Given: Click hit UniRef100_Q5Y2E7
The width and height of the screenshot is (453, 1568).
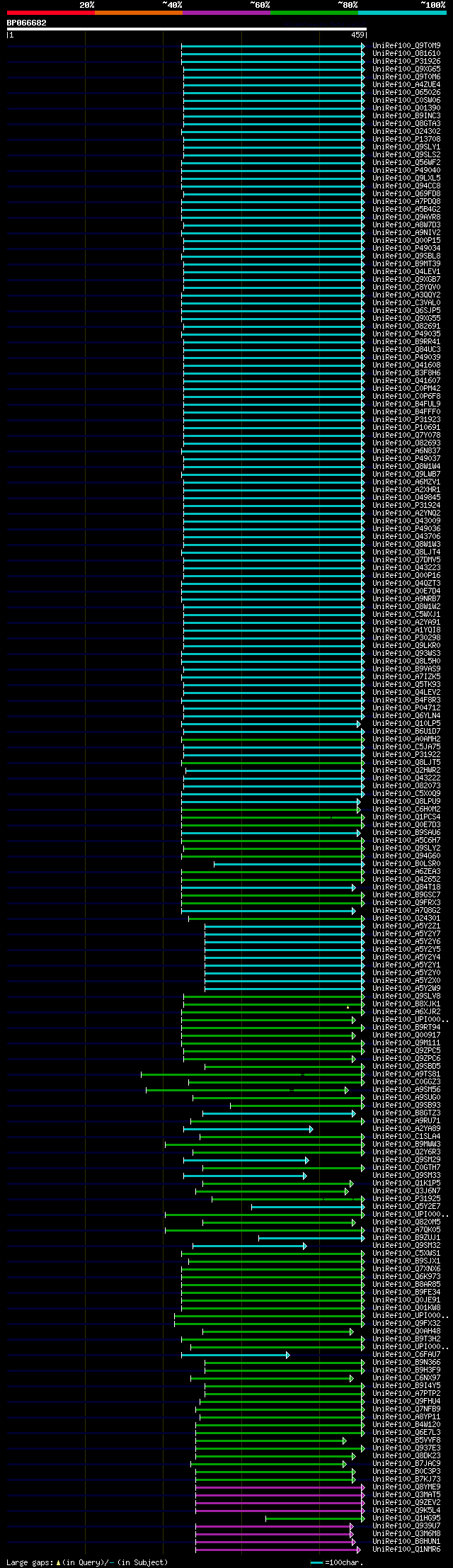Looking at the screenshot, I should click(x=406, y=1207).
